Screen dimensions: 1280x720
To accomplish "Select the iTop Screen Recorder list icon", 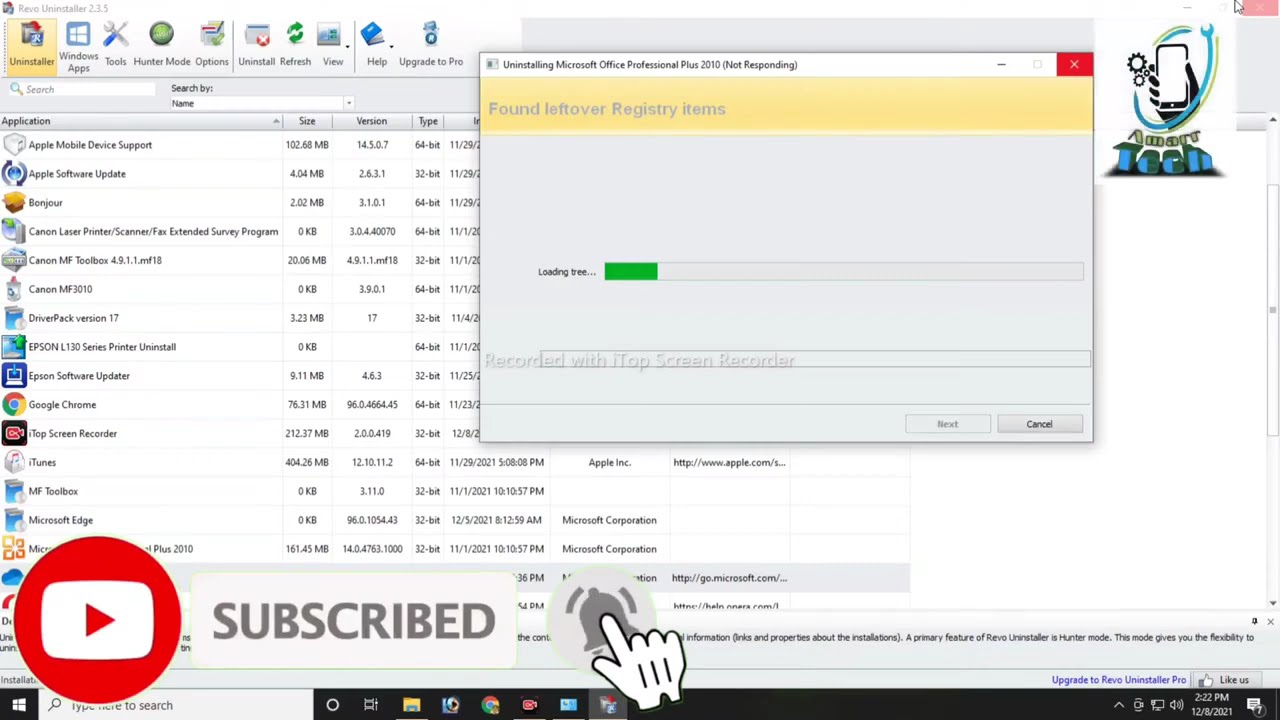I will (x=14, y=434).
